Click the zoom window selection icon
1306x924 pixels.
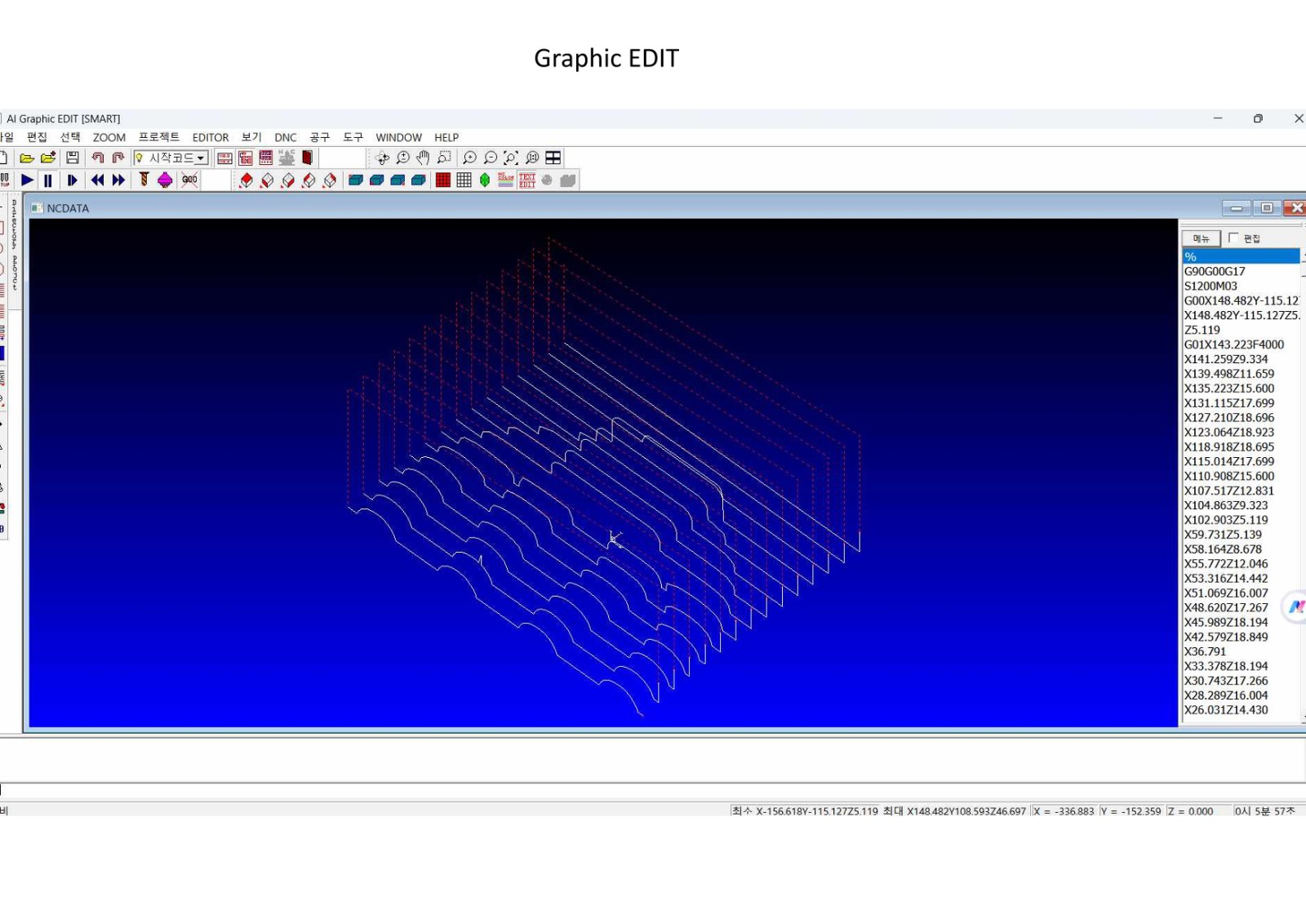coord(444,158)
